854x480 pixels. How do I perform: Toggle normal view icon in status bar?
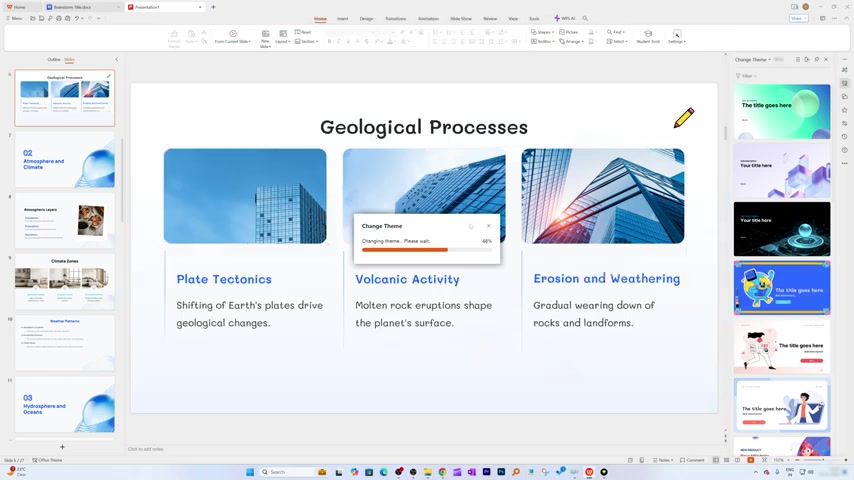coord(716,460)
